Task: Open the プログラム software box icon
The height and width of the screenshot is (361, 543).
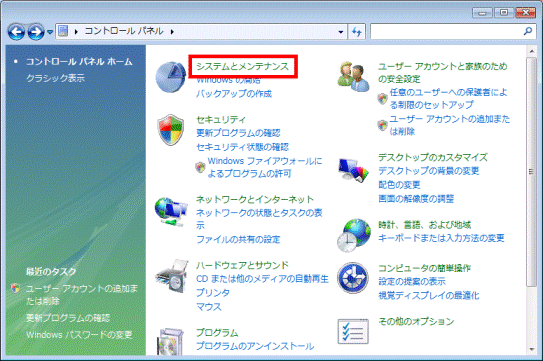Action: (x=171, y=341)
